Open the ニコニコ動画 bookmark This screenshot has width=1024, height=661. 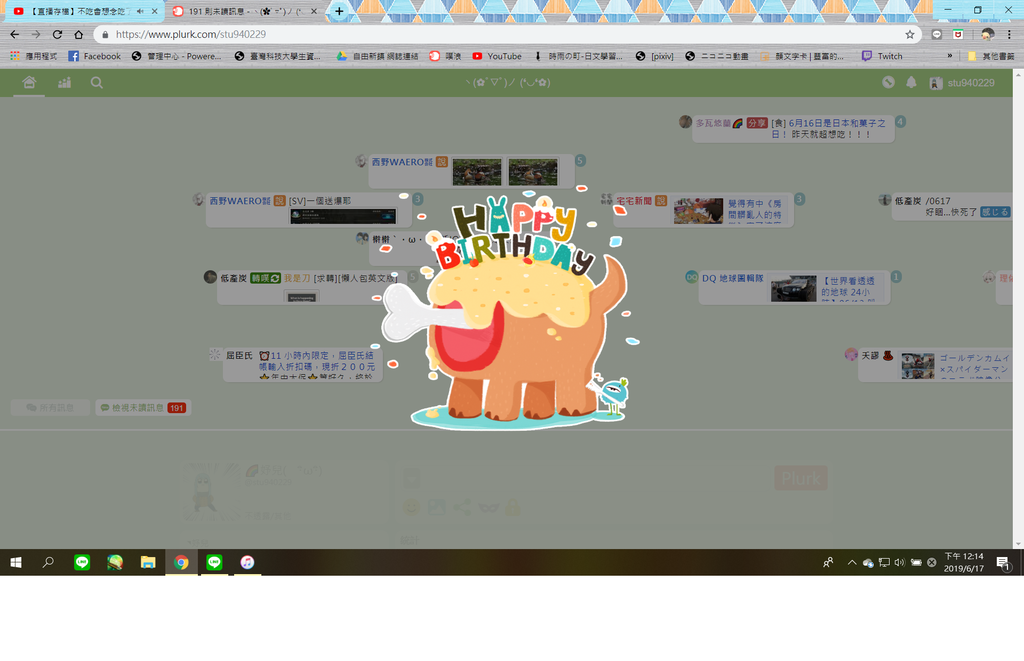pyautogui.click(x=716, y=56)
